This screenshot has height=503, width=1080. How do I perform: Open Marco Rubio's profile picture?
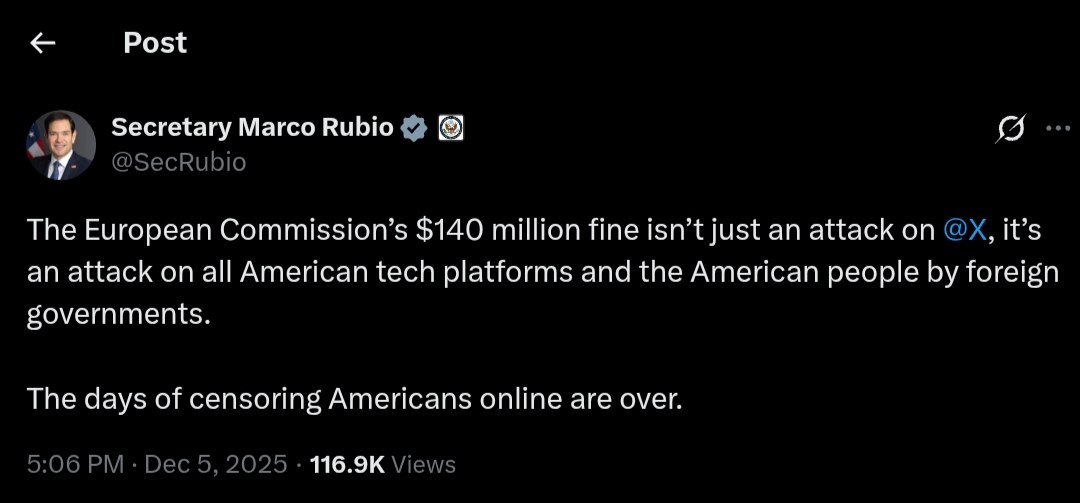point(60,145)
